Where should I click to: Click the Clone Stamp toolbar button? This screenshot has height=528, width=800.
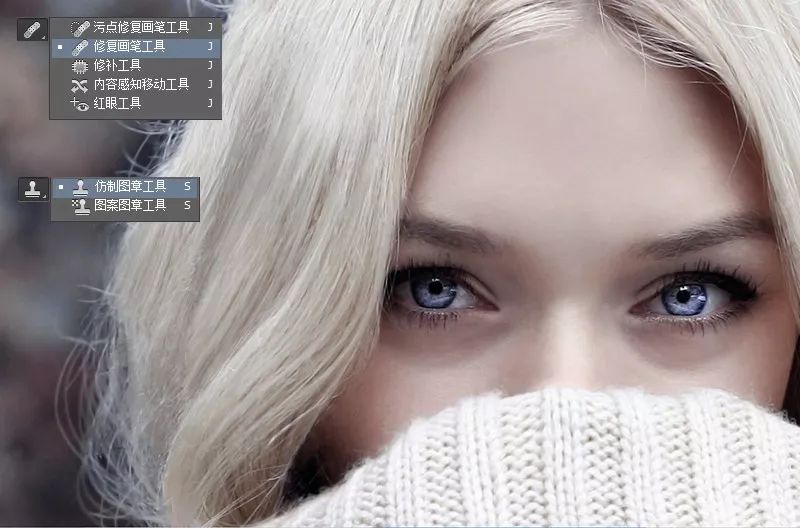(33, 189)
